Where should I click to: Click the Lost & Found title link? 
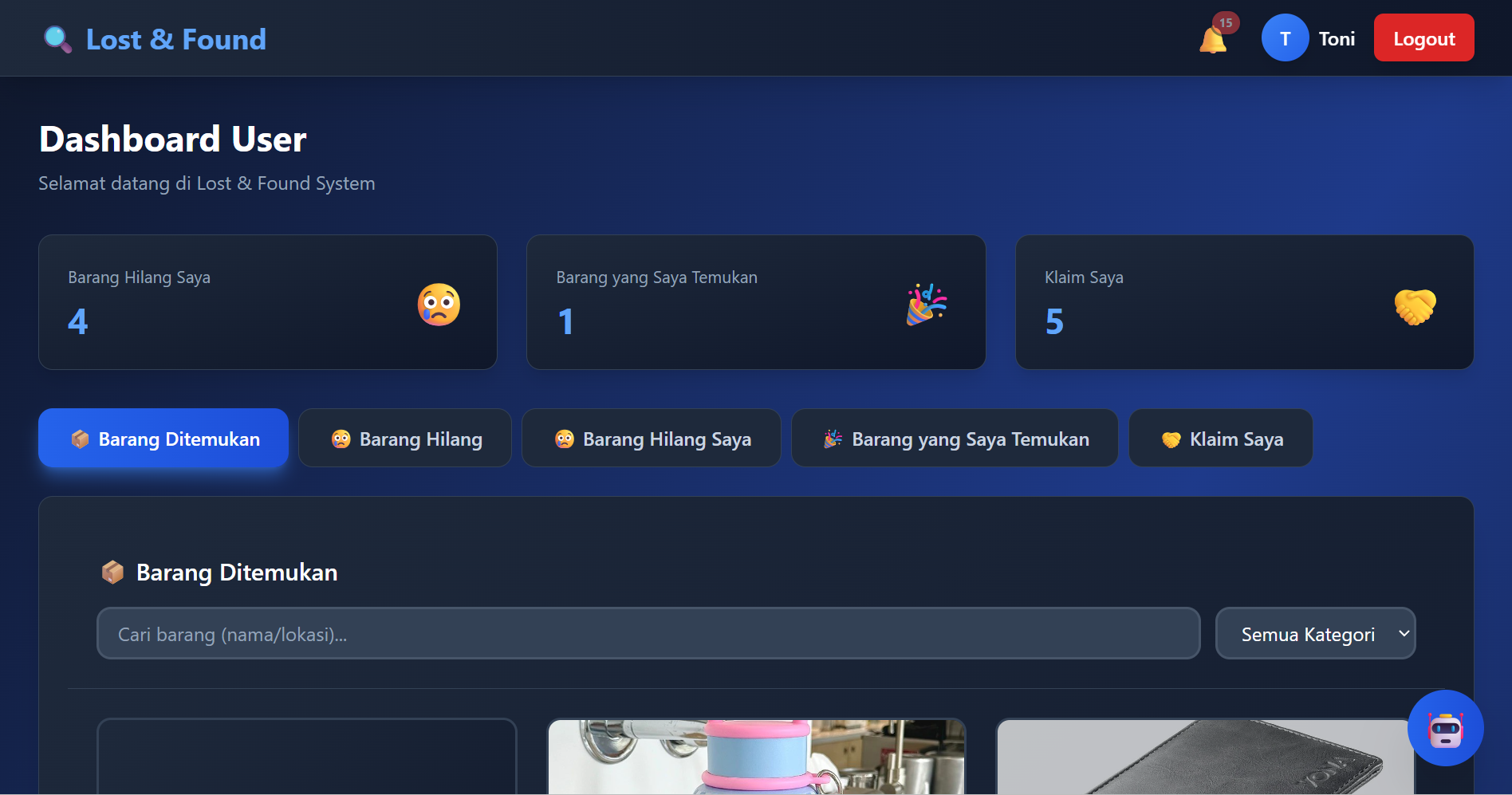pos(175,39)
